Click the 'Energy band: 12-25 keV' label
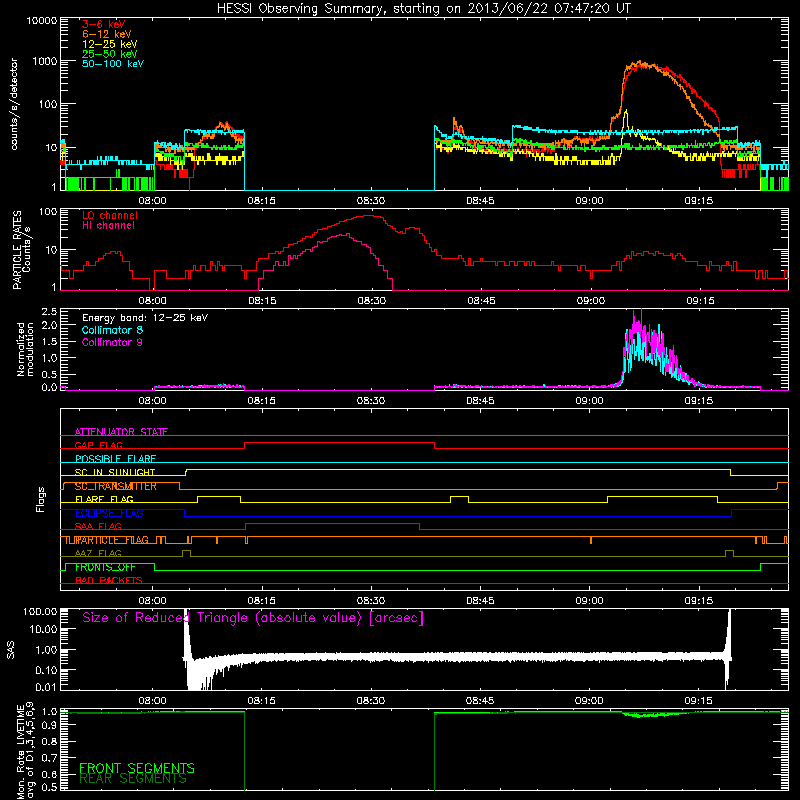Image resolution: width=800 pixels, height=800 pixels. pyautogui.click(x=145, y=318)
